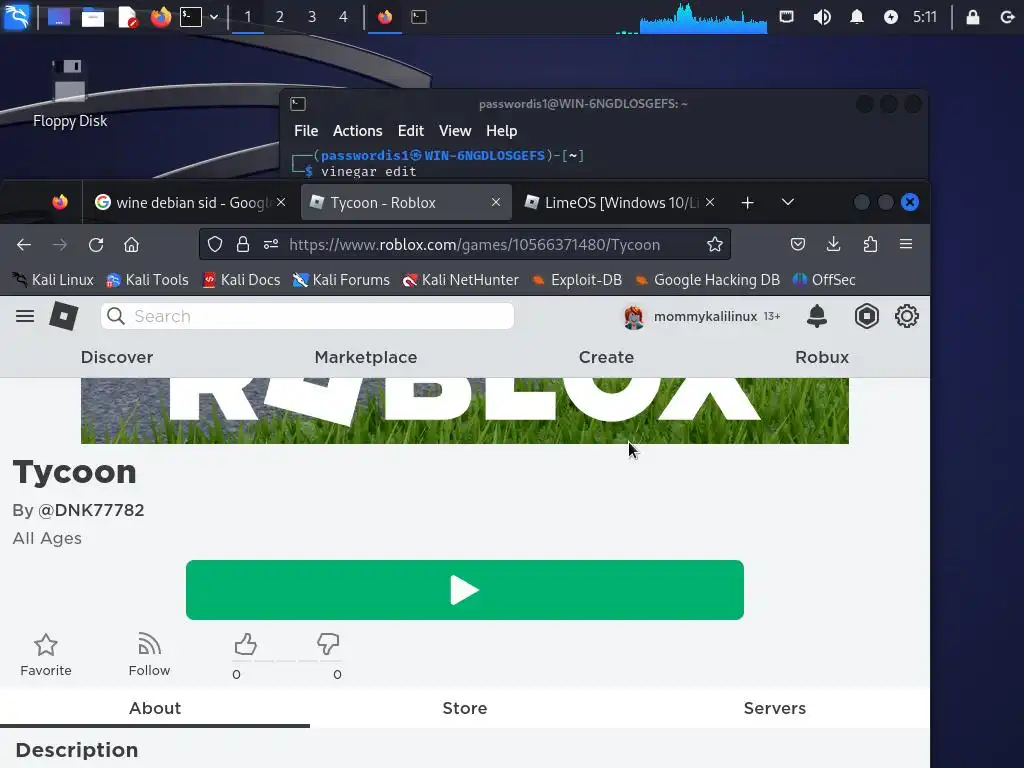Open site permissions icon in address bar
This screenshot has height=768, width=1024.
[x=271, y=244]
